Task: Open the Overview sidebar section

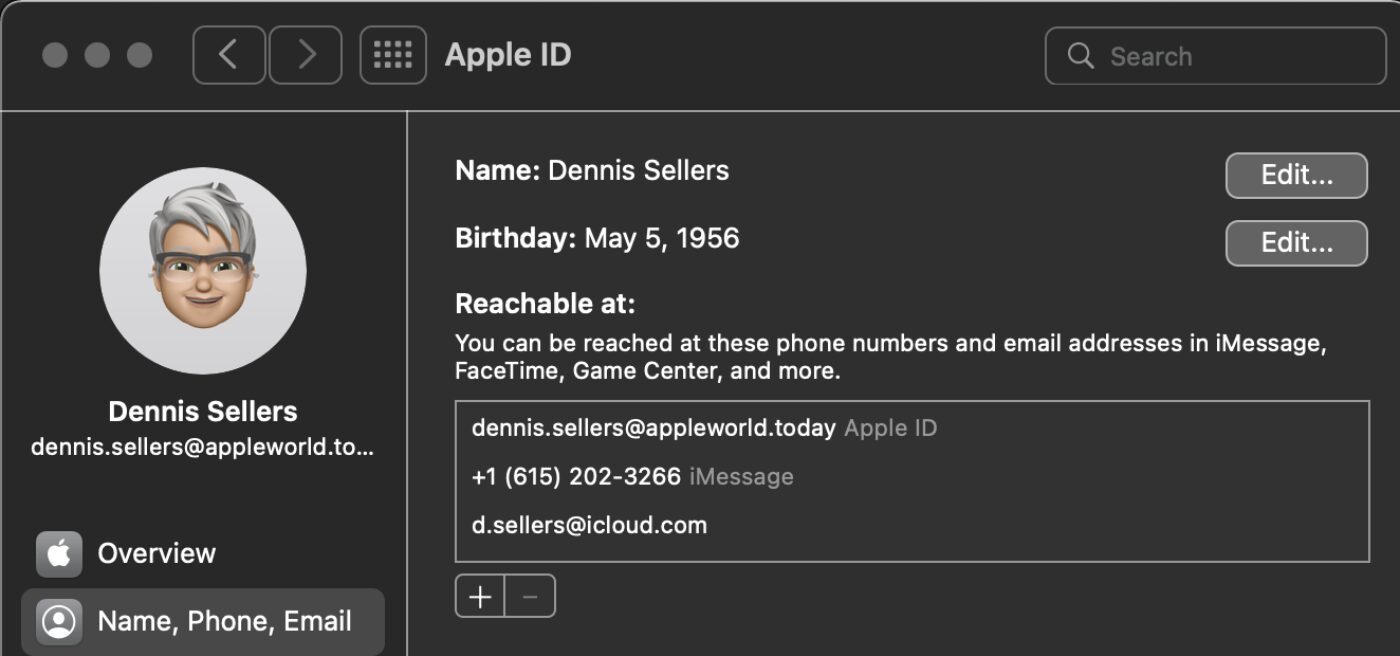Action: [x=157, y=553]
